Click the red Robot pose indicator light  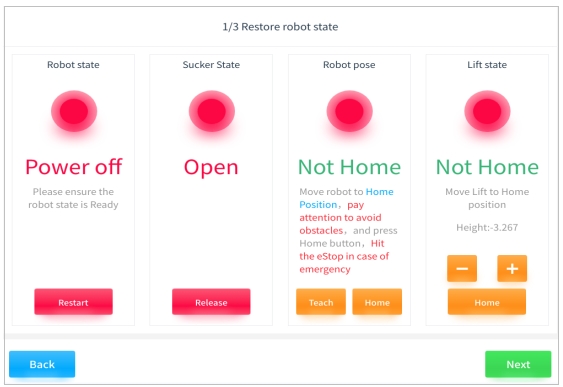point(349,111)
